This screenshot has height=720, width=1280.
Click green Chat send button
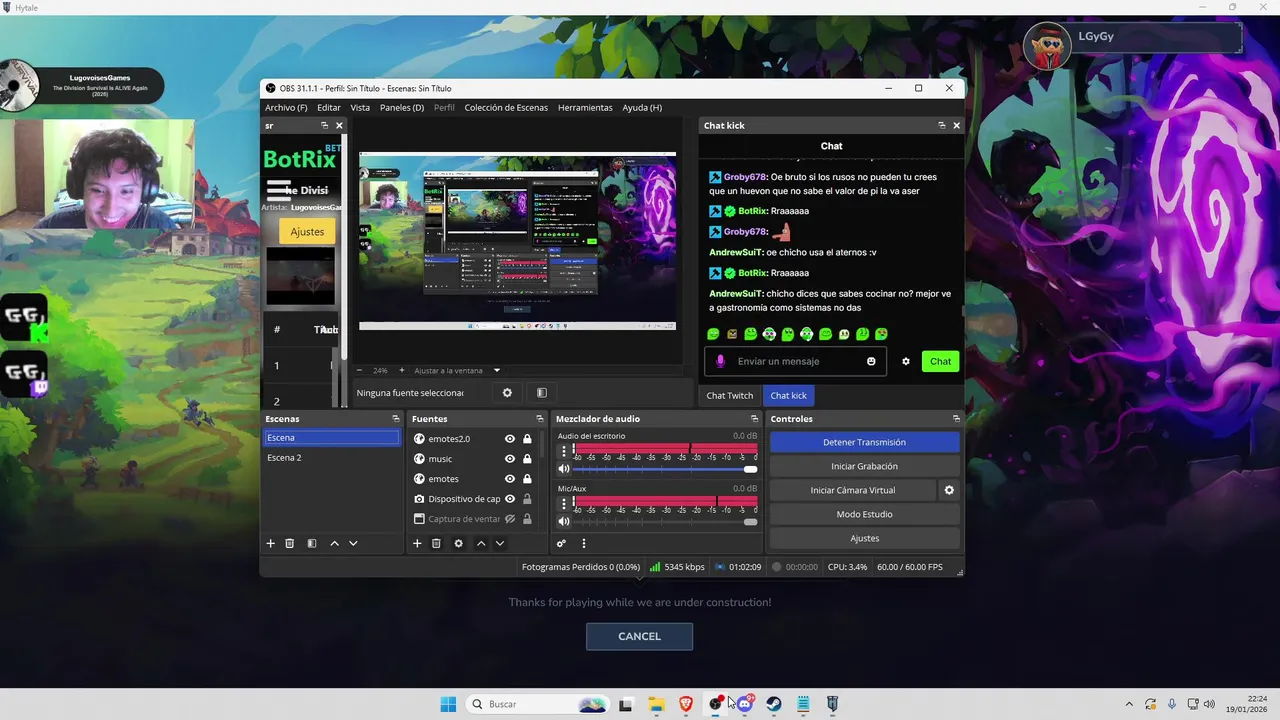[940, 361]
